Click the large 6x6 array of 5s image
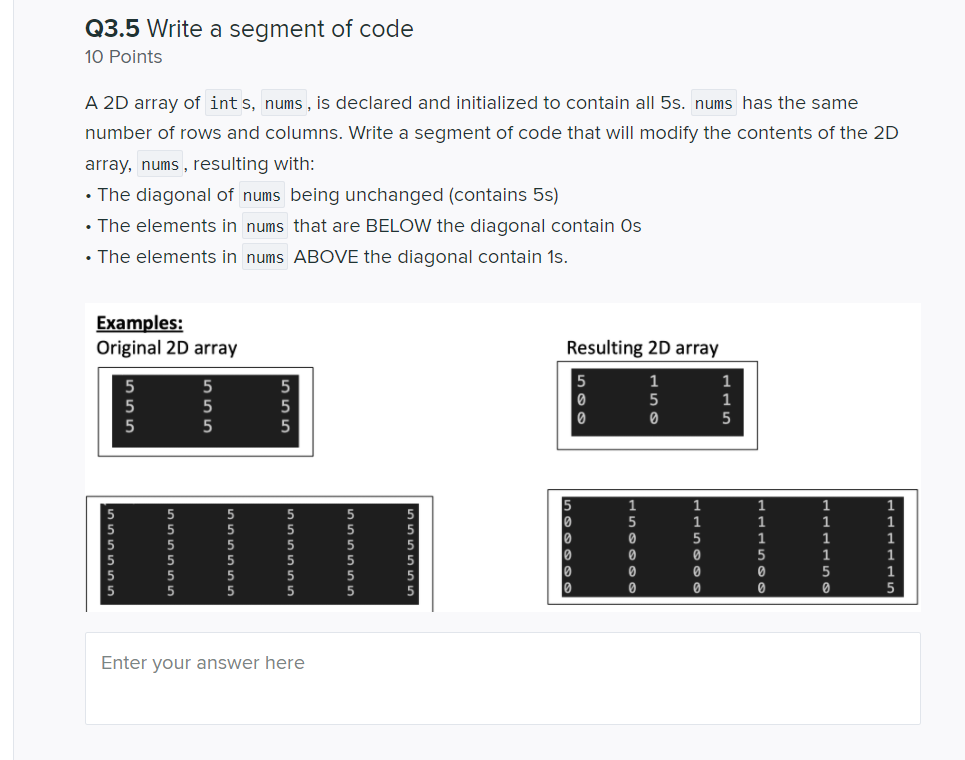Viewport: 965px width, 760px height. click(x=260, y=550)
